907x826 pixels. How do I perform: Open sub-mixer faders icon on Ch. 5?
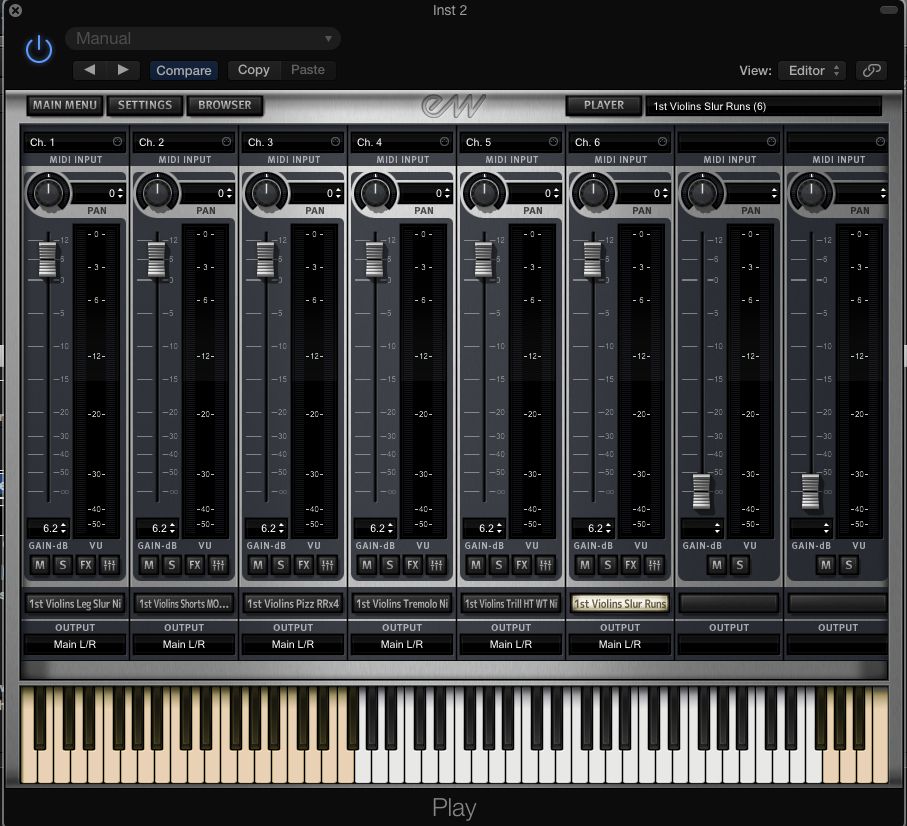click(545, 565)
